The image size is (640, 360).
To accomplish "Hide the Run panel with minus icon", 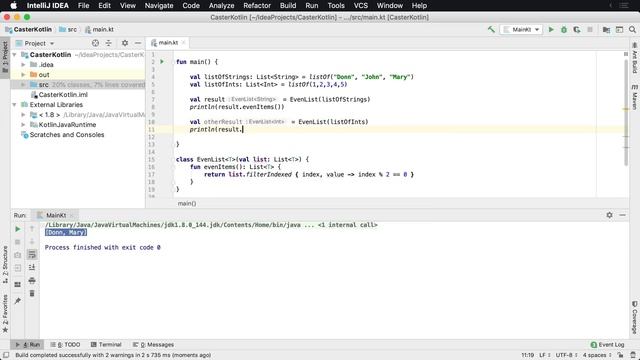I will tap(622, 215).
